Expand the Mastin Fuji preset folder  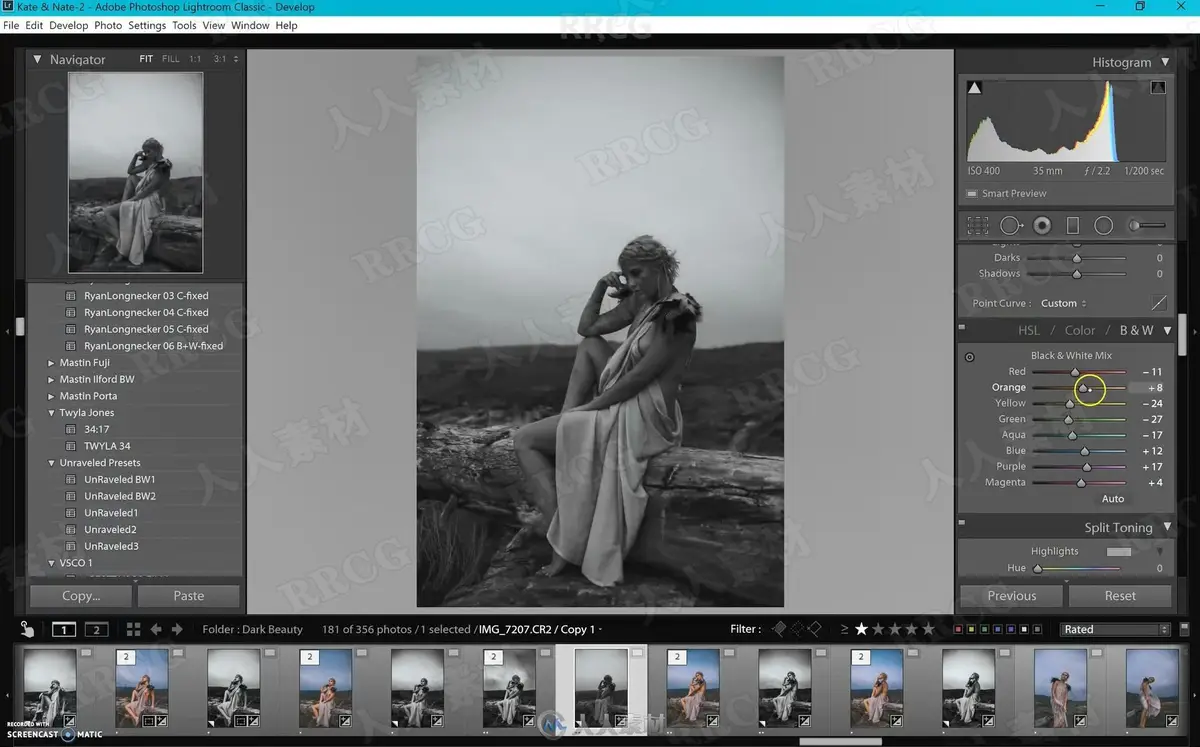[x=51, y=363]
